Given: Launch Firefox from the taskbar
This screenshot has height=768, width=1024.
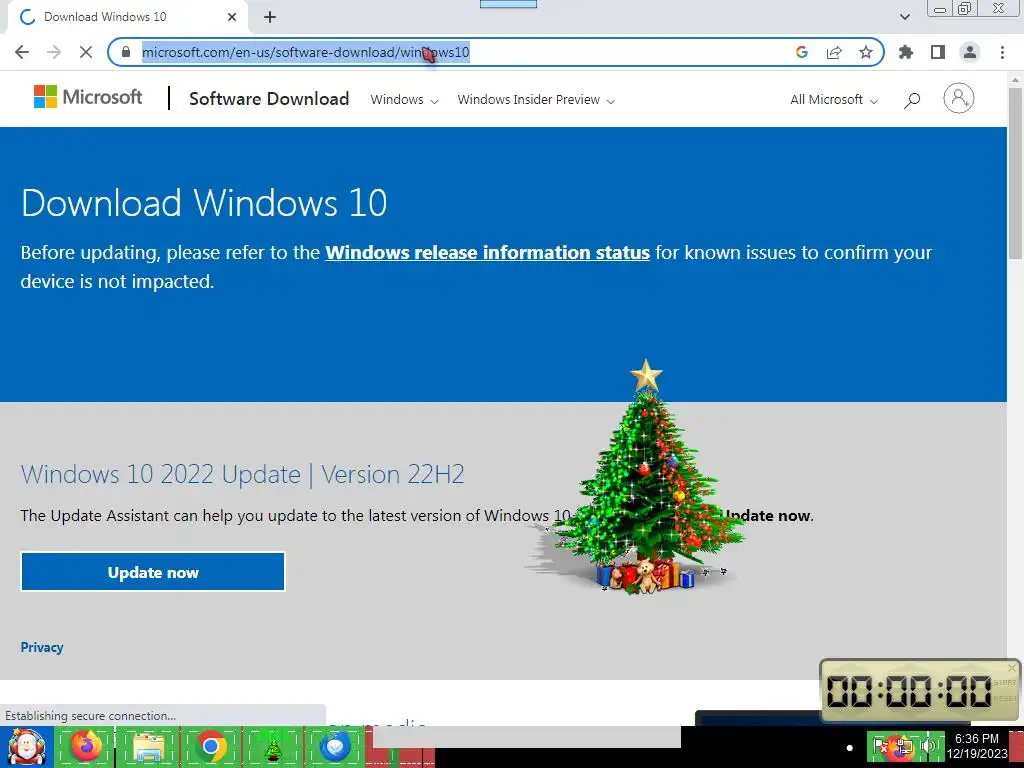Looking at the screenshot, I should coord(86,746).
